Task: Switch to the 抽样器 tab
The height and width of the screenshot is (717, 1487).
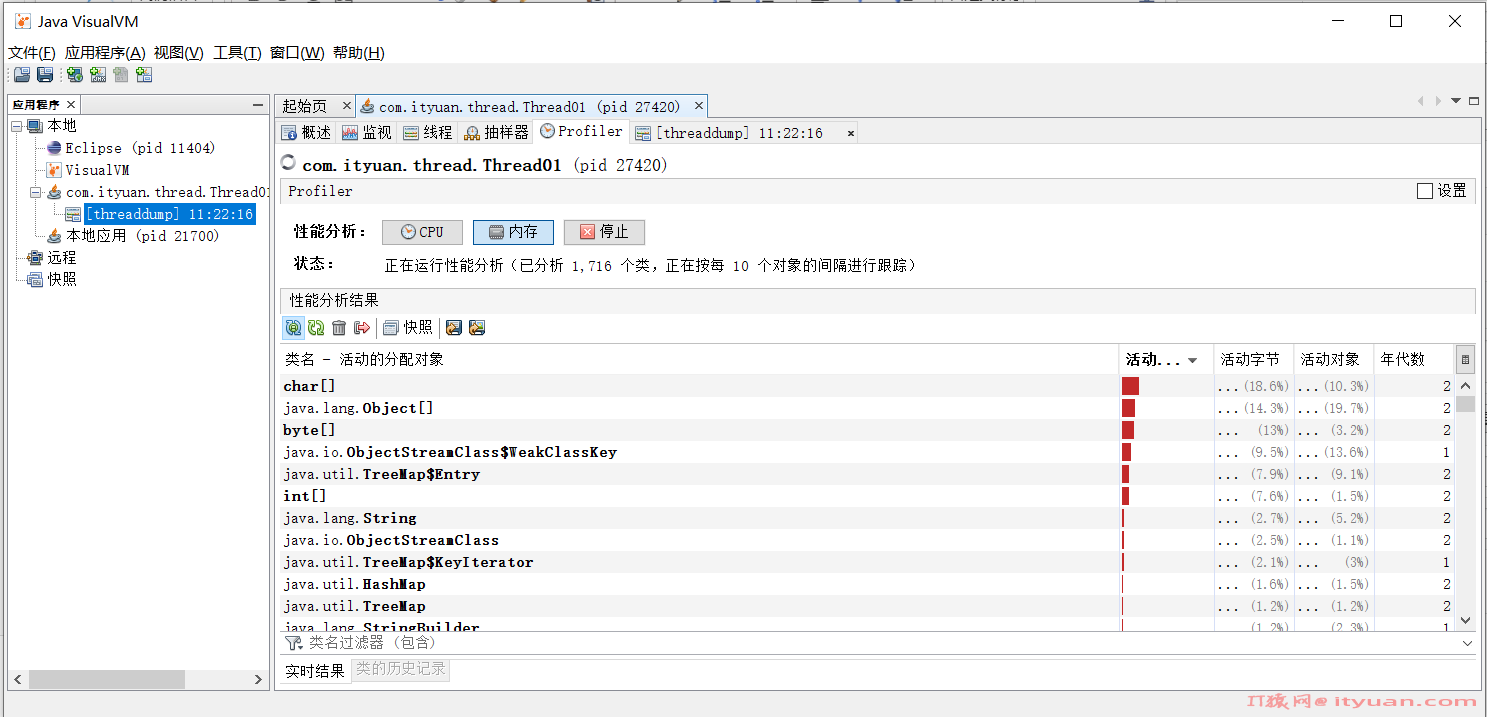Action: point(496,133)
